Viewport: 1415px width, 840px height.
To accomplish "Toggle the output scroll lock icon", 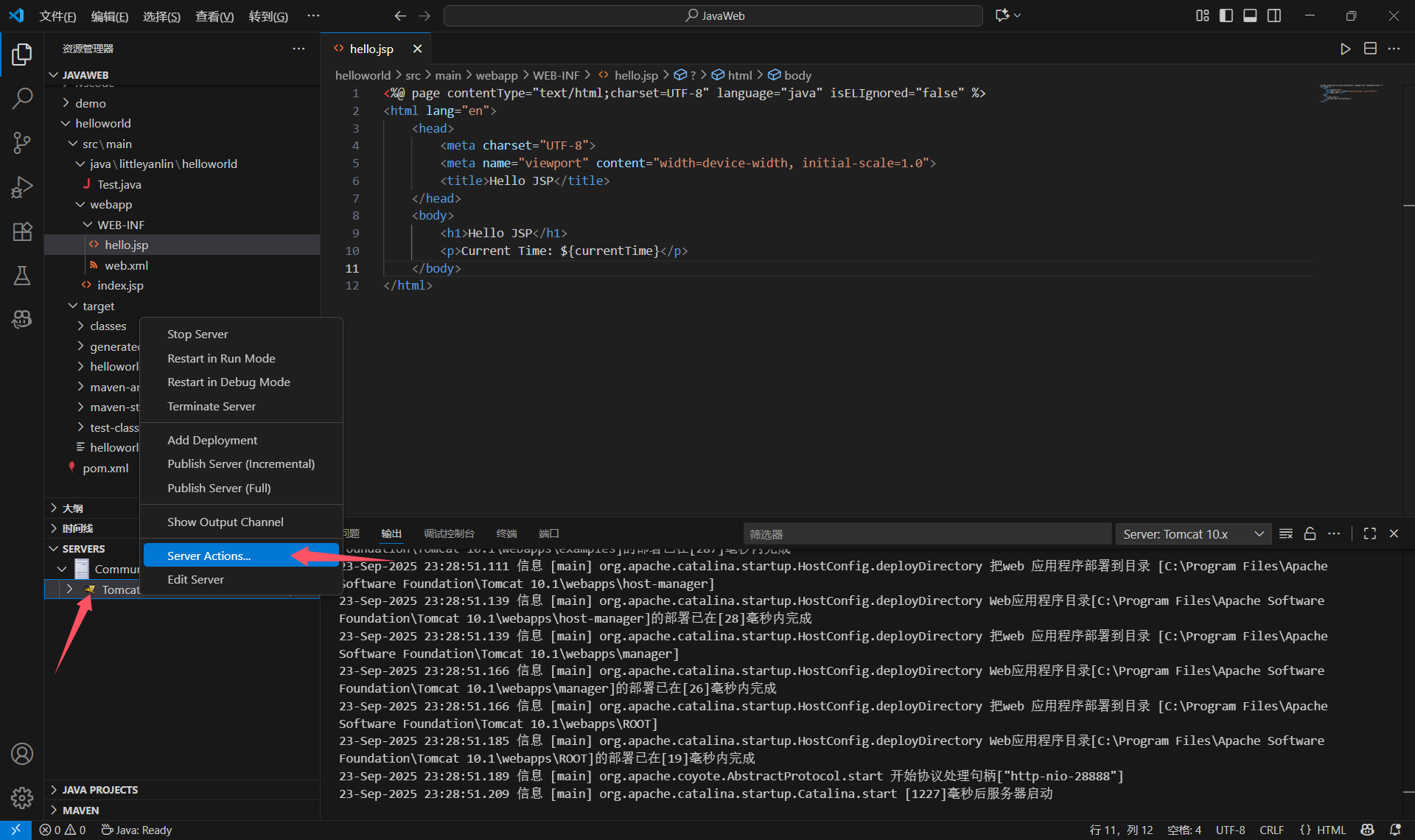I will pyautogui.click(x=1310, y=534).
